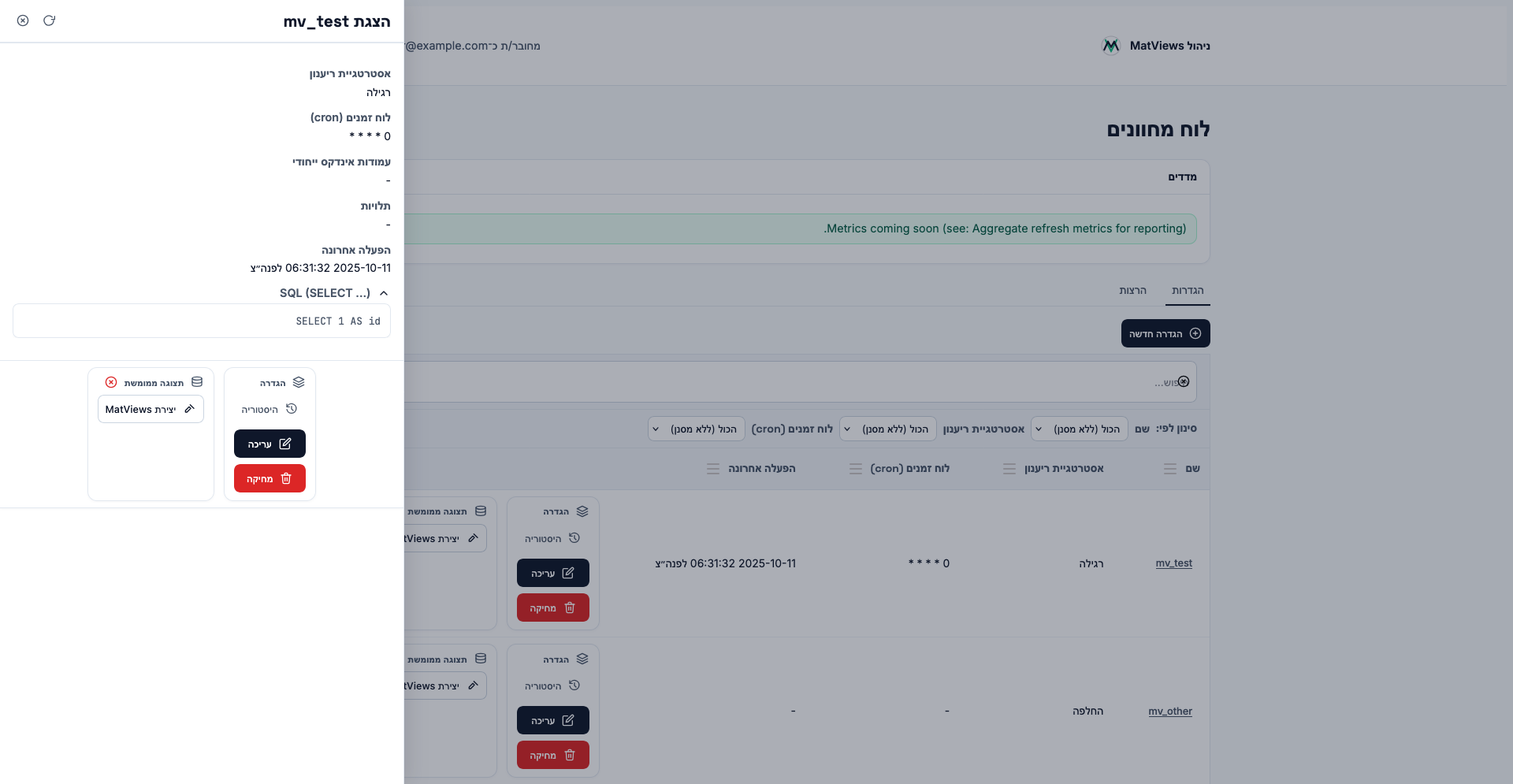Click the red מחיקה button in the drawer
Image resolution: width=1513 pixels, height=784 pixels.
click(x=270, y=478)
